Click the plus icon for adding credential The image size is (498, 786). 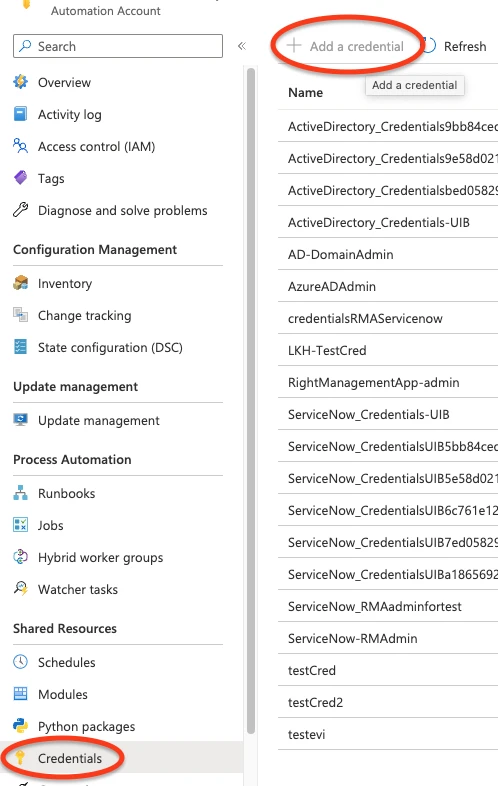coord(294,46)
